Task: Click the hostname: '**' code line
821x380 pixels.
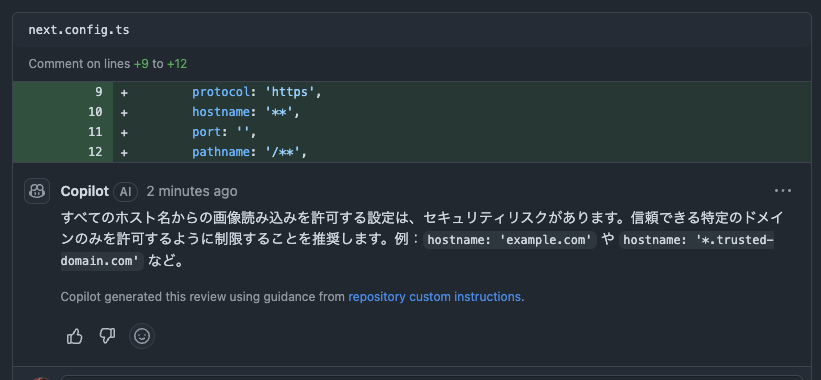Action: tap(246, 112)
